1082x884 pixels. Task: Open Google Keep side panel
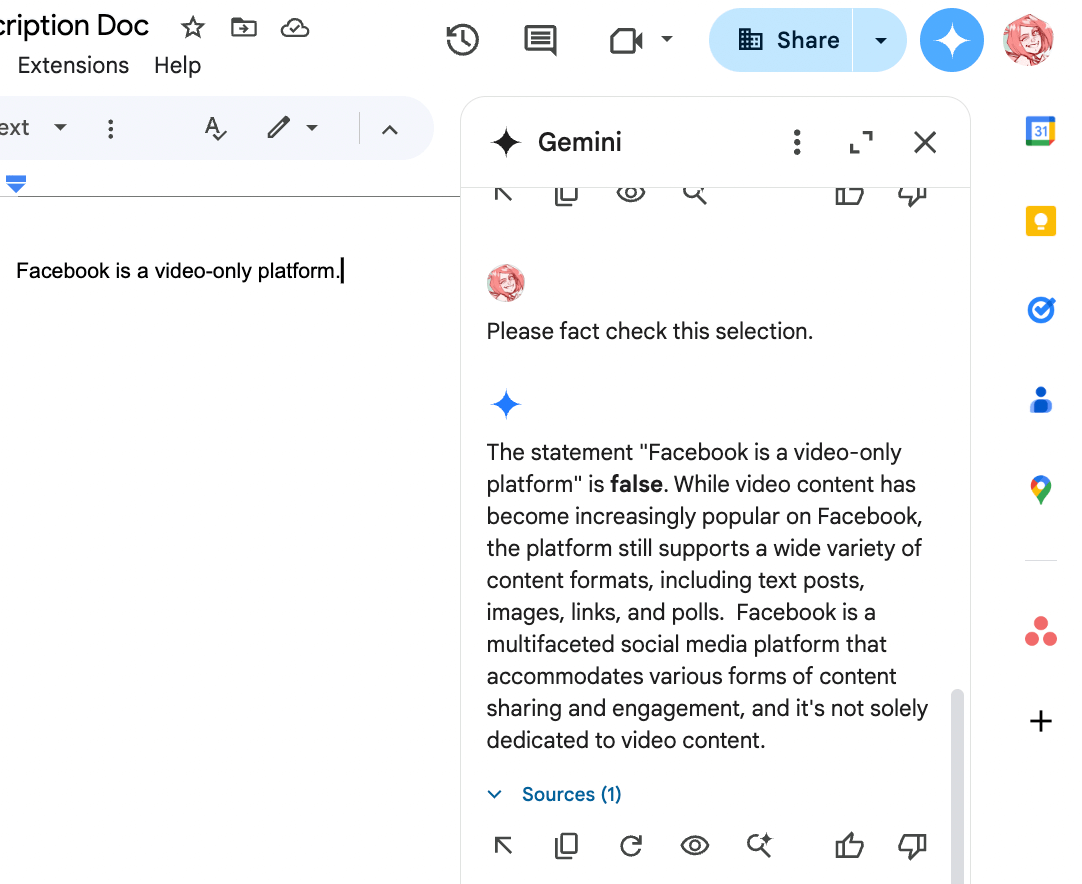pyautogui.click(x=1041, y=221)
